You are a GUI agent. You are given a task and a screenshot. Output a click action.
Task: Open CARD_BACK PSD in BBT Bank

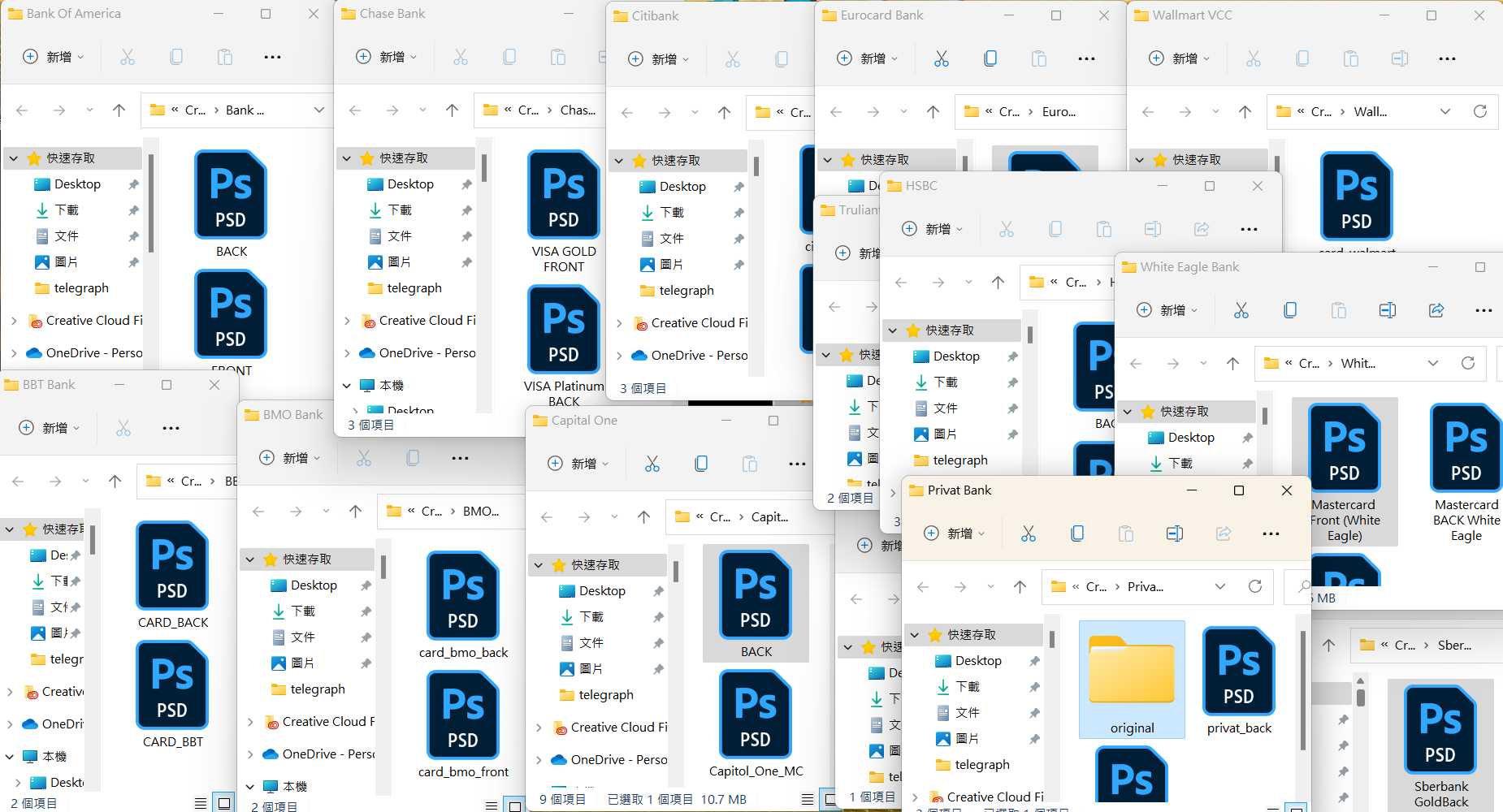click(173, 576)
